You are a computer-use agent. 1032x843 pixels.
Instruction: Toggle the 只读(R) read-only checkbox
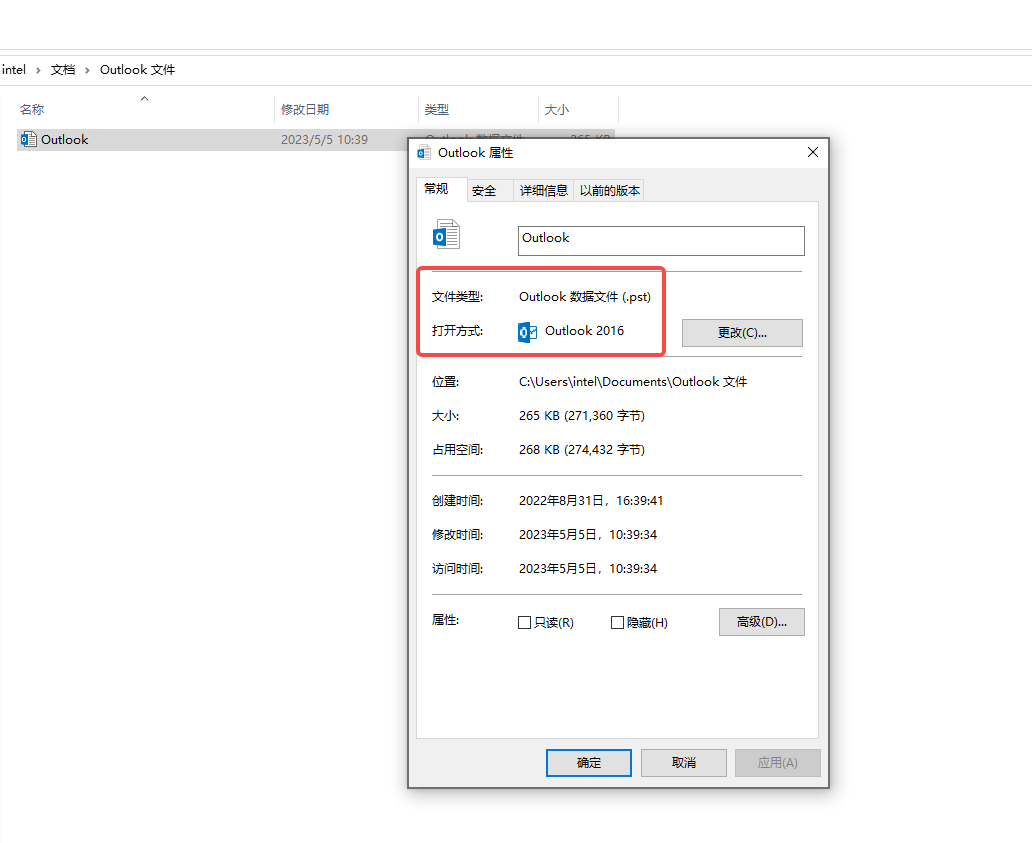pos(525,623)
